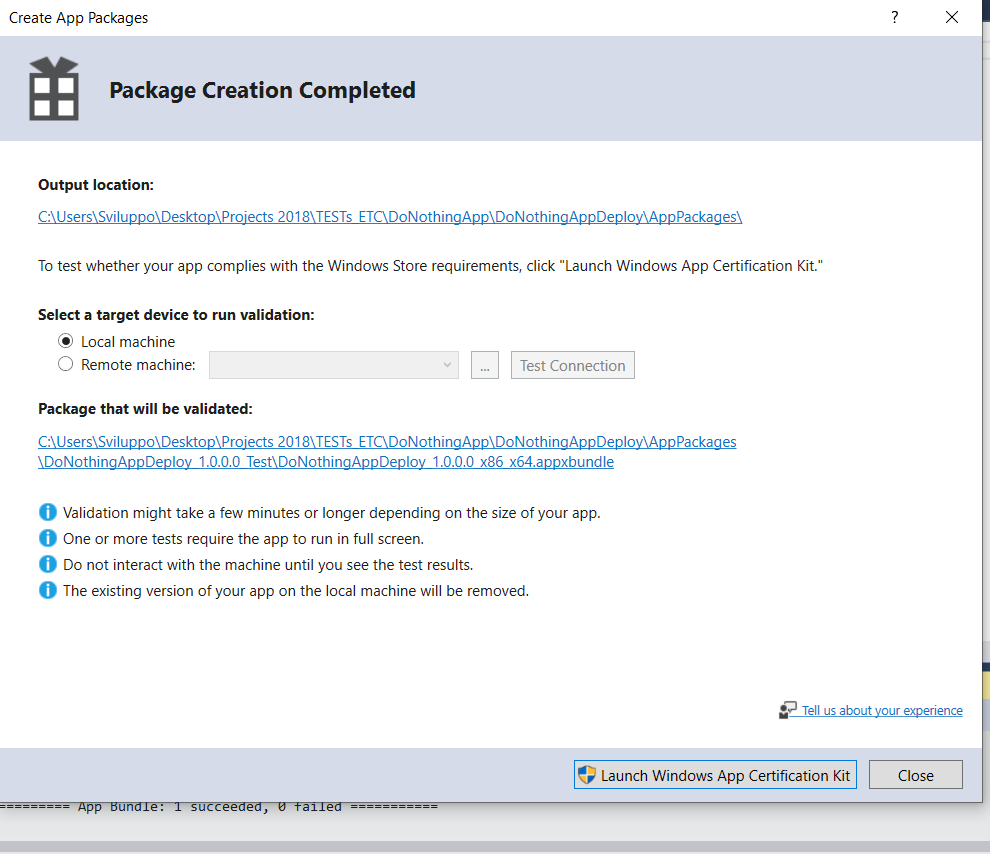Click the package gift box icon in header

[54, 88]
